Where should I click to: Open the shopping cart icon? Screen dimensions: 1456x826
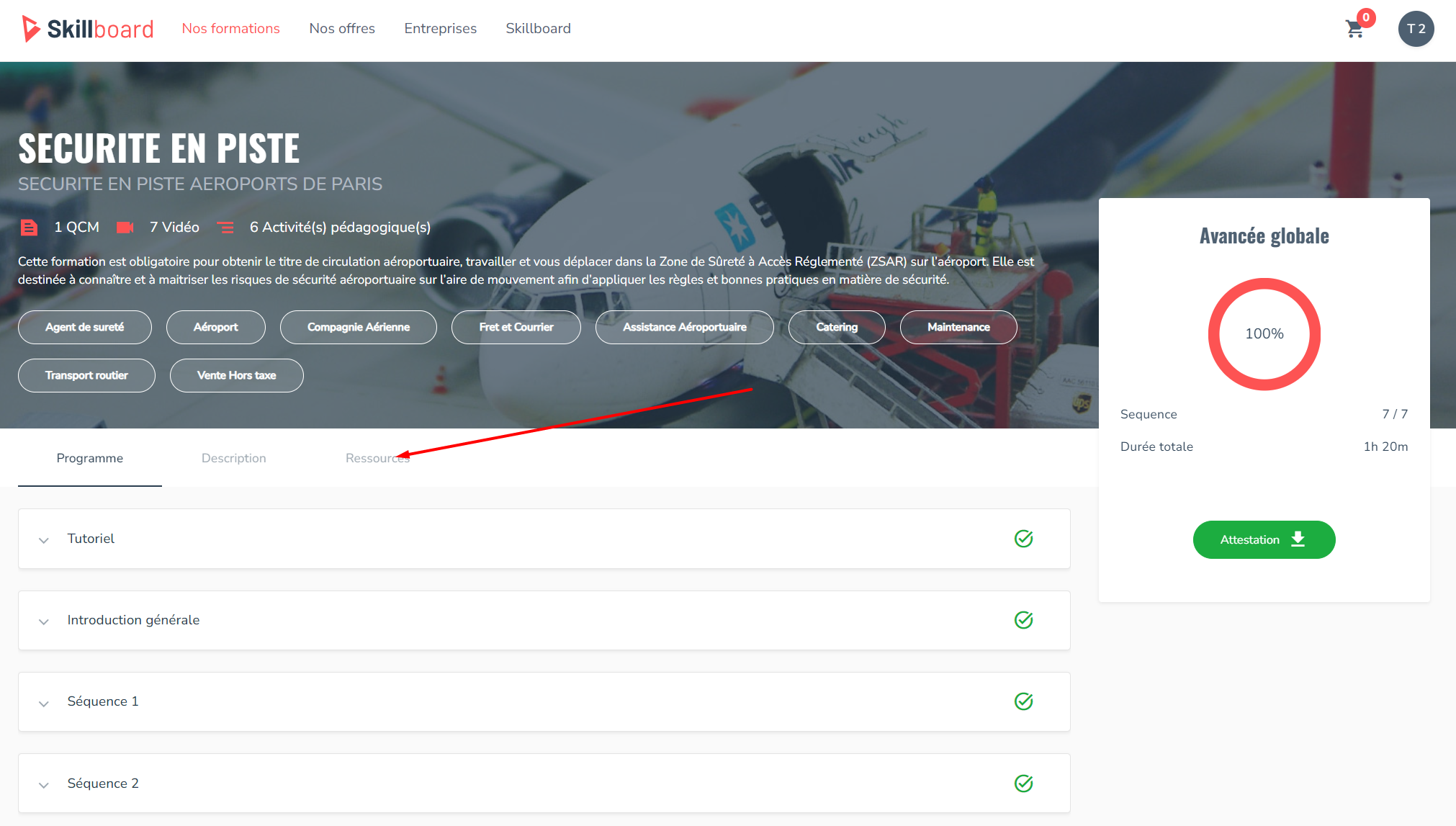tap(1354, 29)
